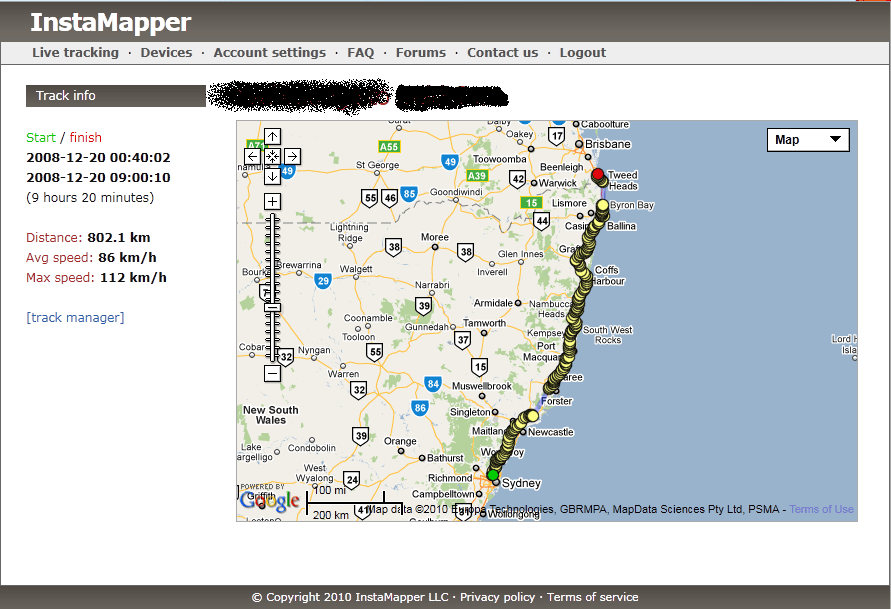The image size is (891, 609).
Task: Click route shield 17 near Brisbane
Action: tap(556, 136)
